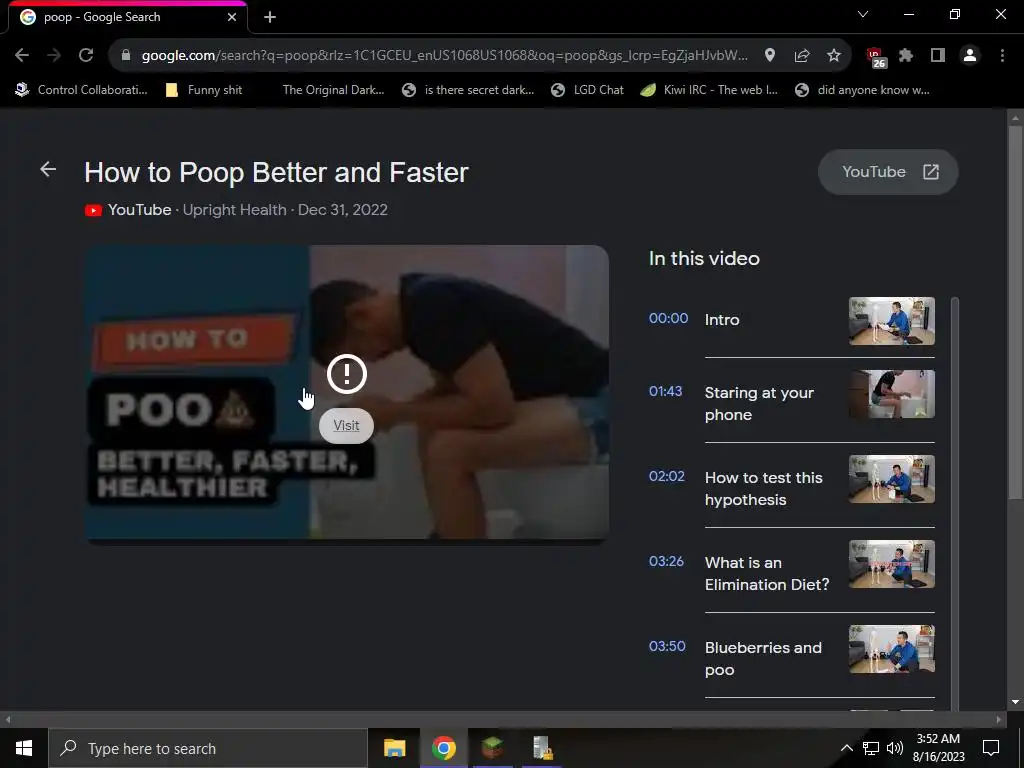Screen dimensions: 1024x768
Task: Show hidden tray icons chevron
Action: [x=846, y=748]
